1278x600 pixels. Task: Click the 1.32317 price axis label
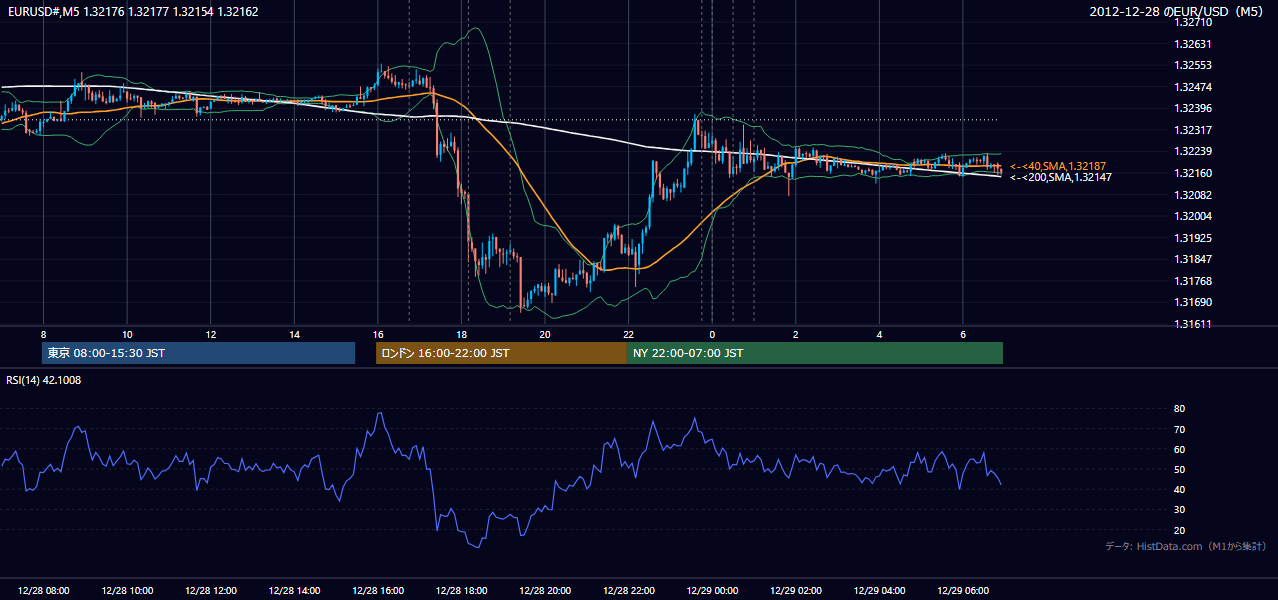coord(1194,130)
